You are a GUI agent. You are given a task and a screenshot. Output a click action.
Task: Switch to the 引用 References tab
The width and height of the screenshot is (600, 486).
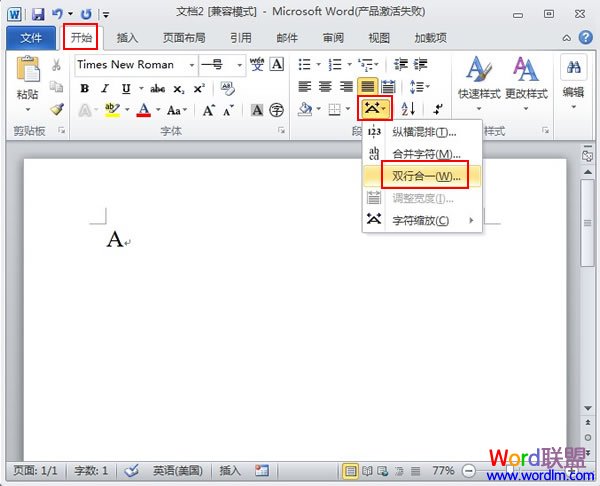[x=241, y=38]
